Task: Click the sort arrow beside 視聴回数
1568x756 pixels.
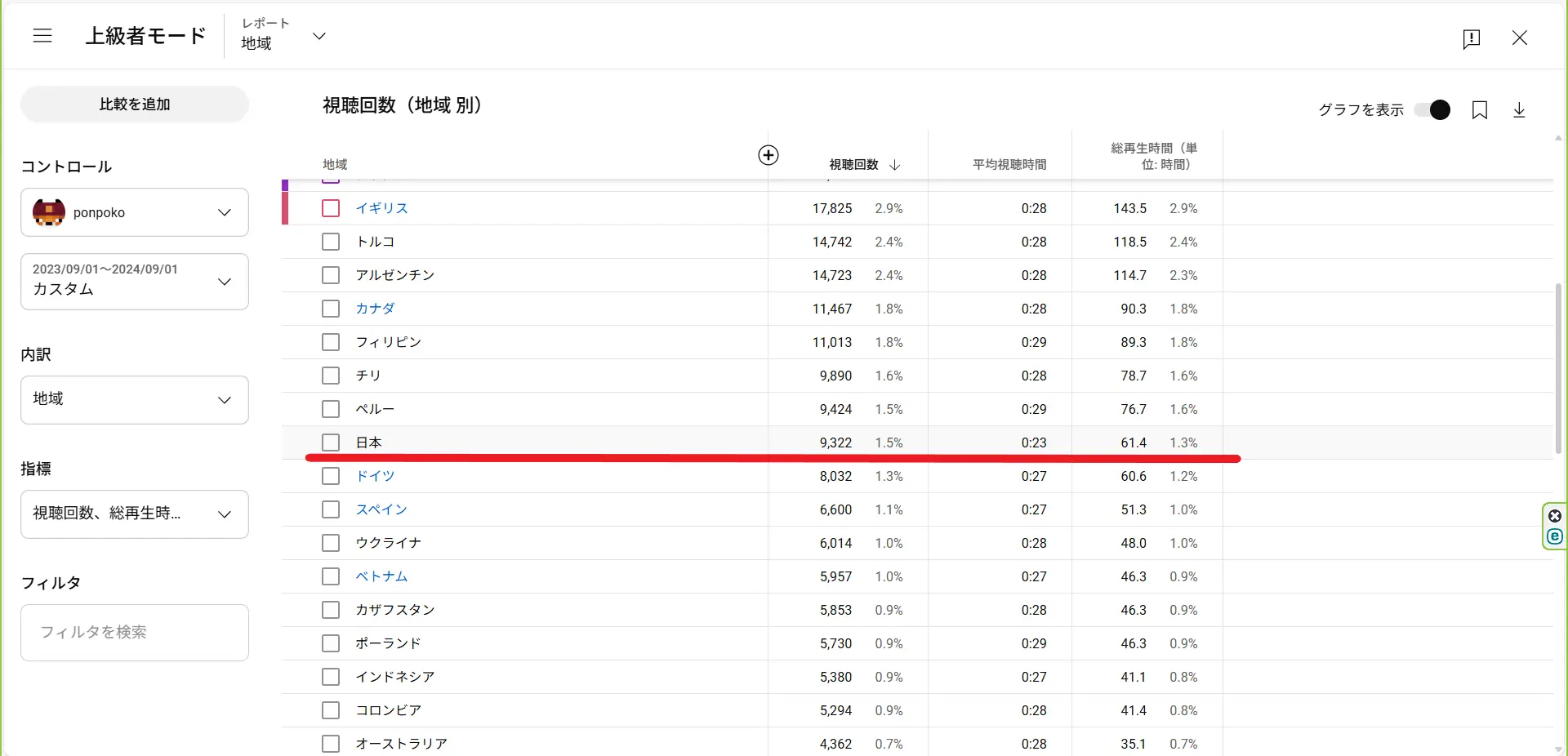Action: point(895,165)
